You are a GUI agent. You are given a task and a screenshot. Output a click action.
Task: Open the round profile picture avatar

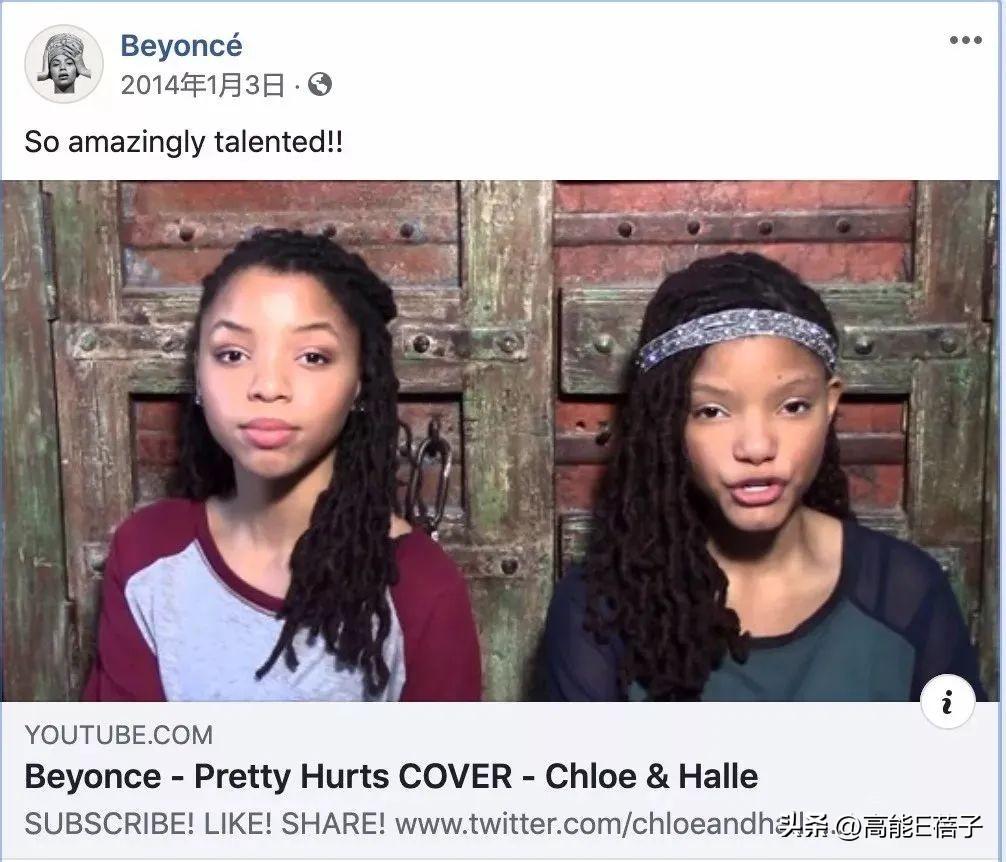[64, 63]
